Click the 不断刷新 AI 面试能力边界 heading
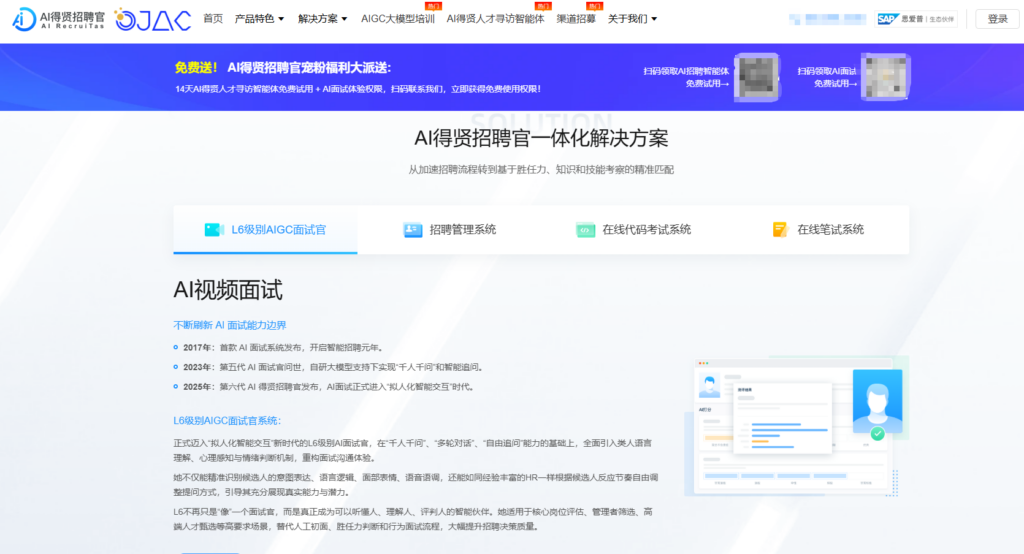The image size is (1024, 554). [230, 325]
